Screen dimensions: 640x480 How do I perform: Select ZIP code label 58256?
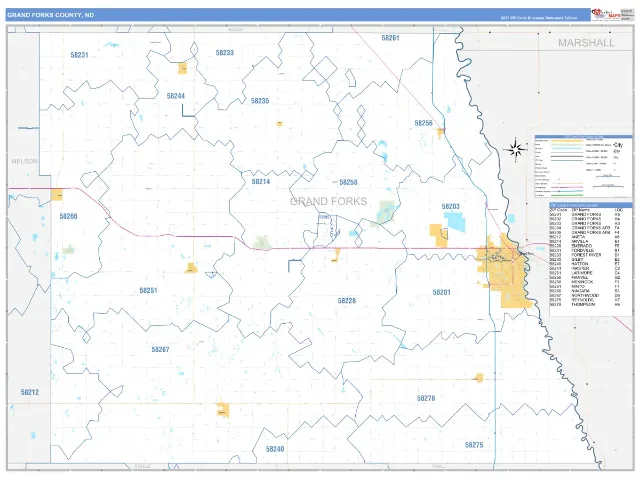(x=423, y=123)
